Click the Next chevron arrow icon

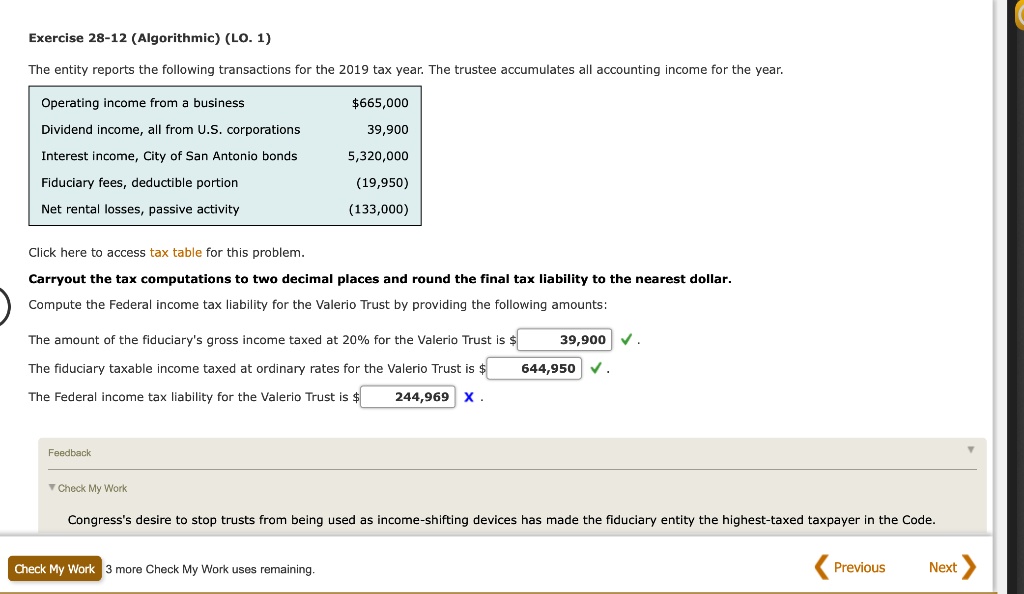click(969, 567)
